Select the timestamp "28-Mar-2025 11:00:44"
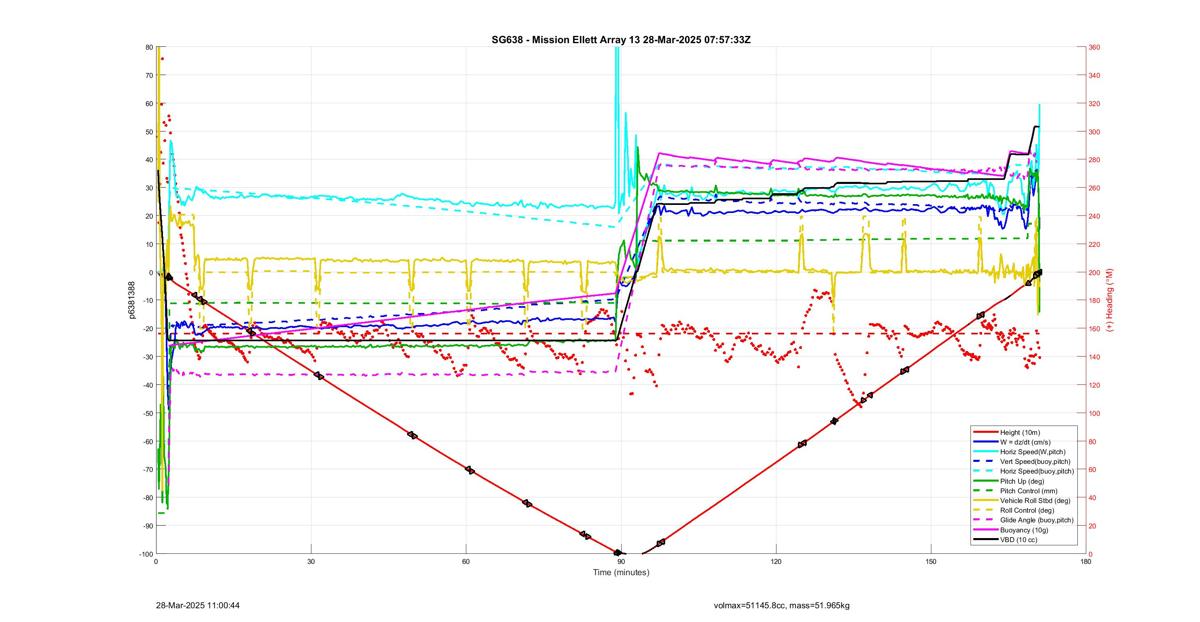1200x622 pixels. (198, 605)
